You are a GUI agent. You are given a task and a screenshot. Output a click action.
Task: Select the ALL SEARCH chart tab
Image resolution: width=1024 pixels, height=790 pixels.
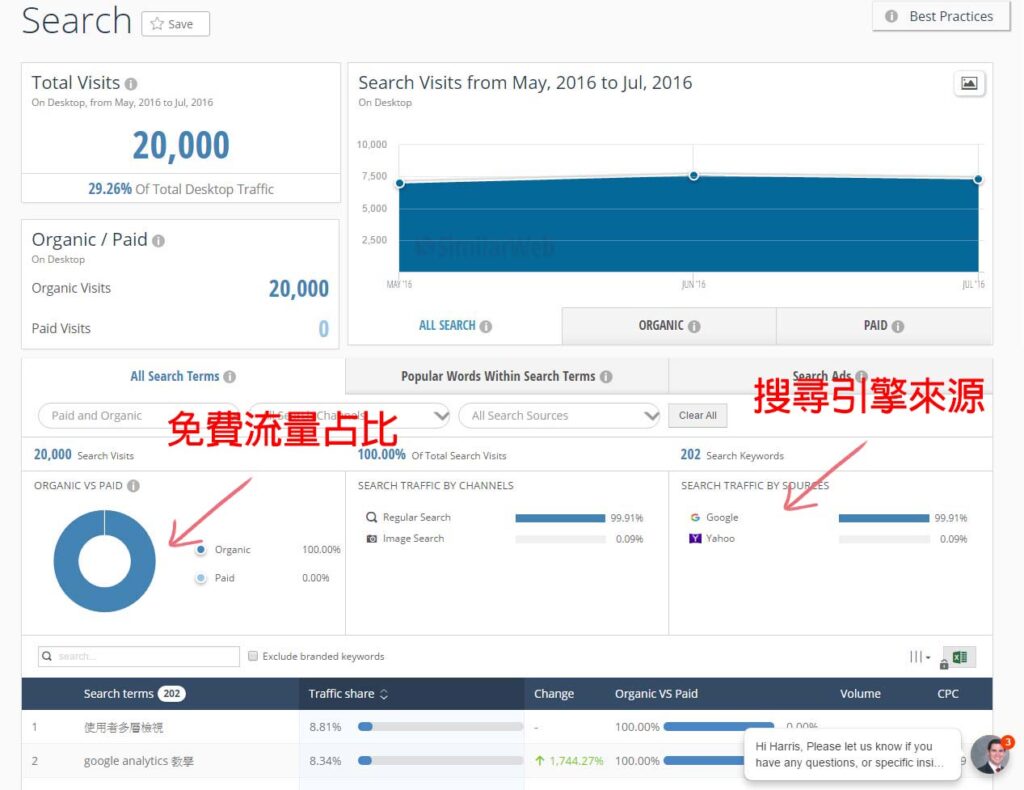click(455, 326)
